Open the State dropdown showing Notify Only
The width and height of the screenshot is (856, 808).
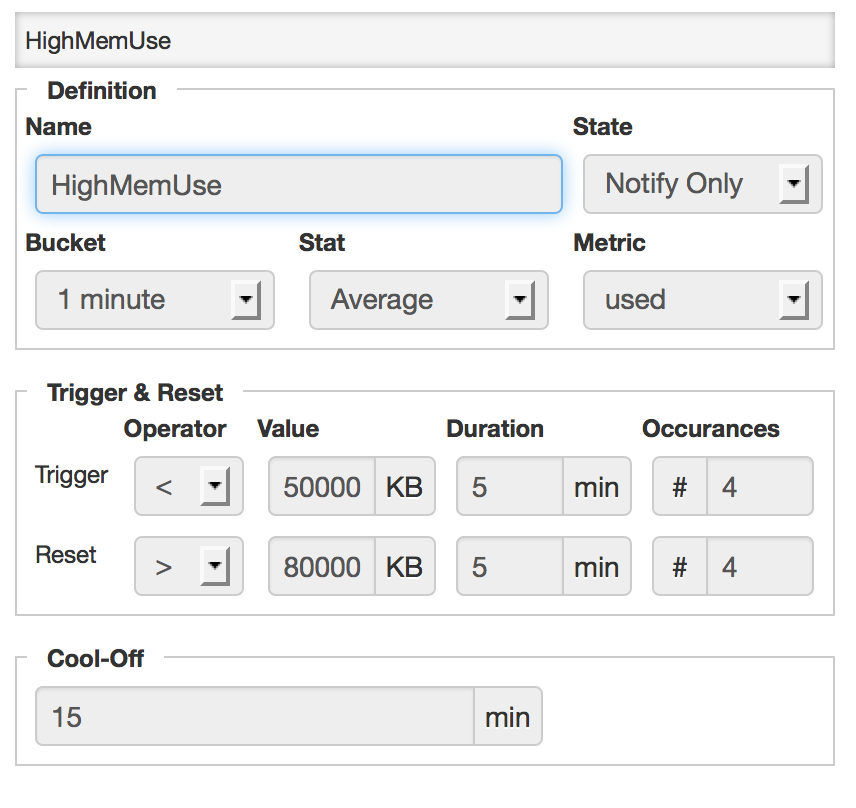(x=702, y=185)
